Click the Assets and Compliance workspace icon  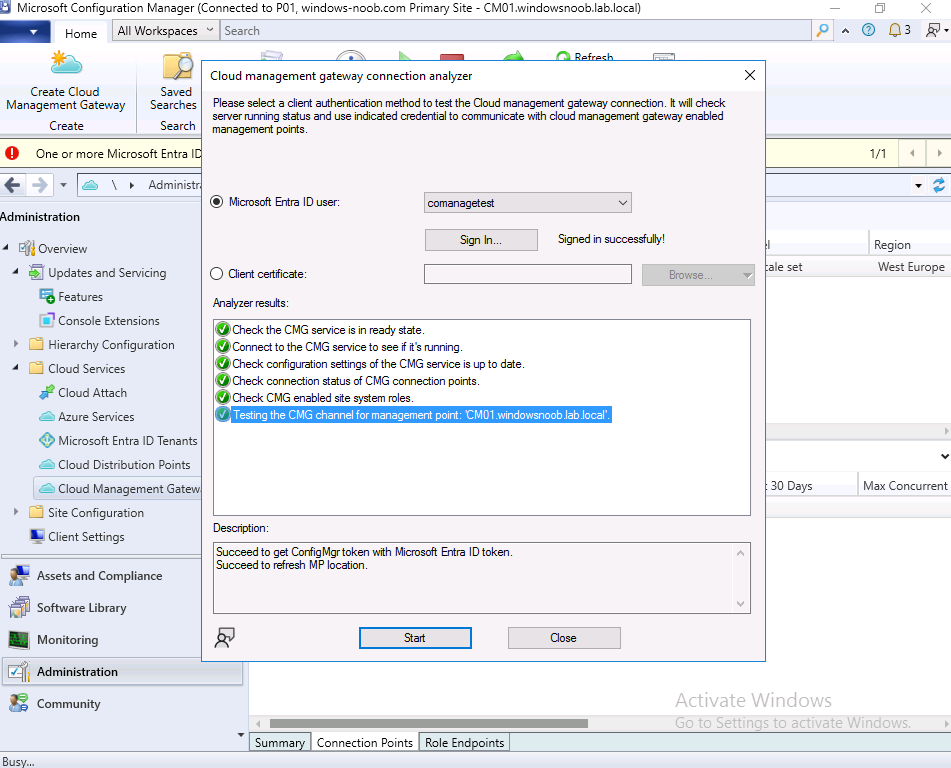(x=19, y=576)
